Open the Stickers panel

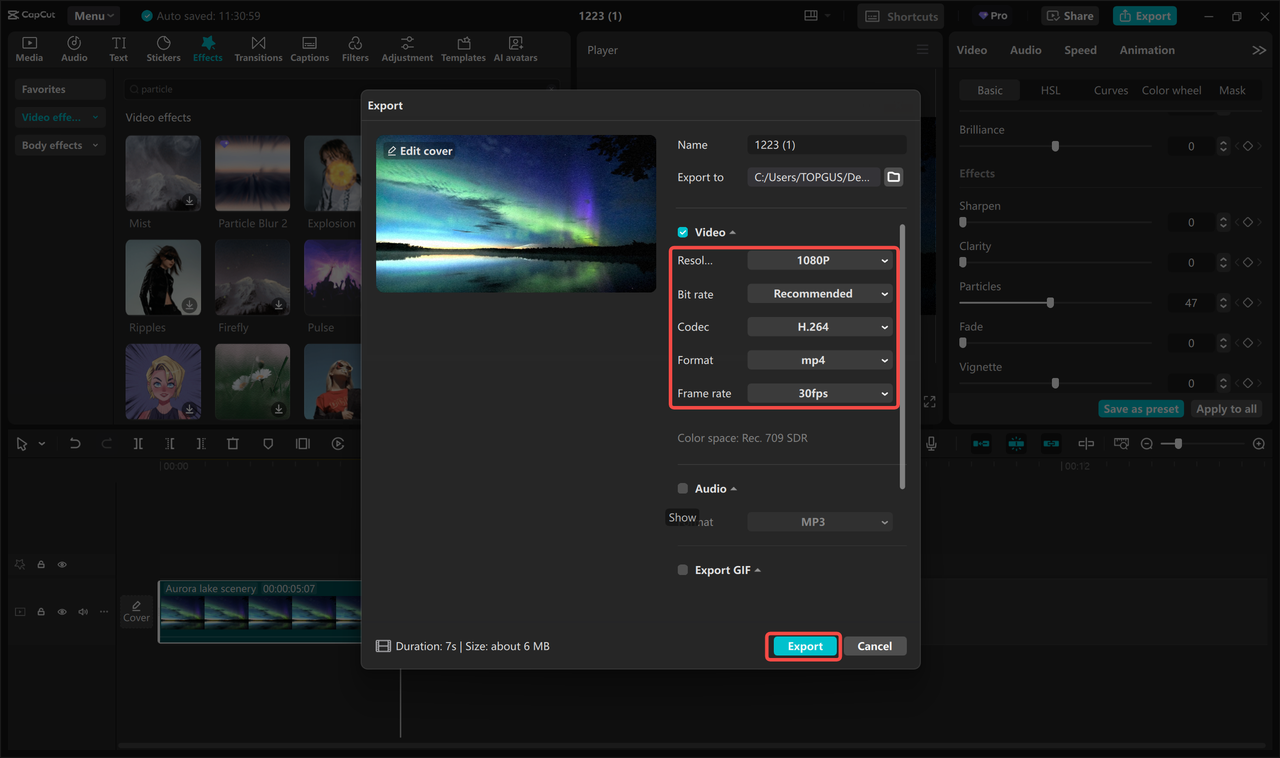click(163, 46)
